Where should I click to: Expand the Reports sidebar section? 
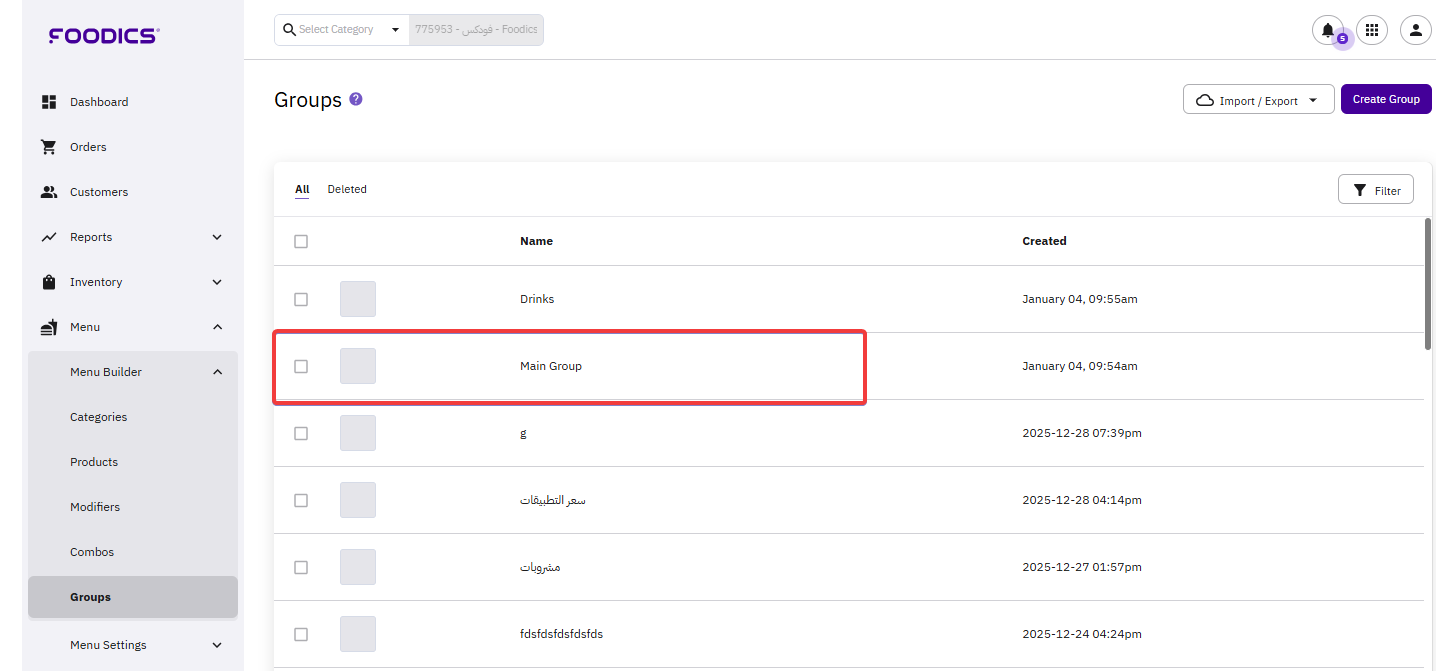(x=216, y=237)
